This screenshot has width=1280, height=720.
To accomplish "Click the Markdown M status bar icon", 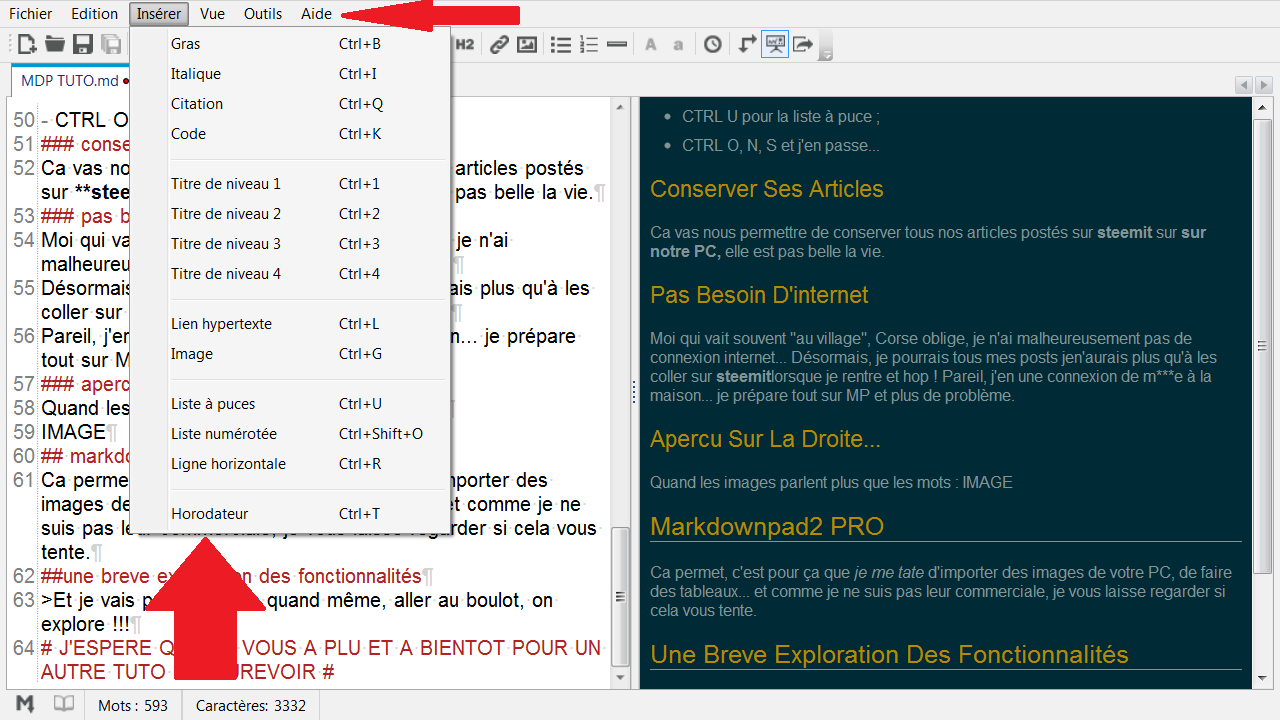I will (26, 704).
